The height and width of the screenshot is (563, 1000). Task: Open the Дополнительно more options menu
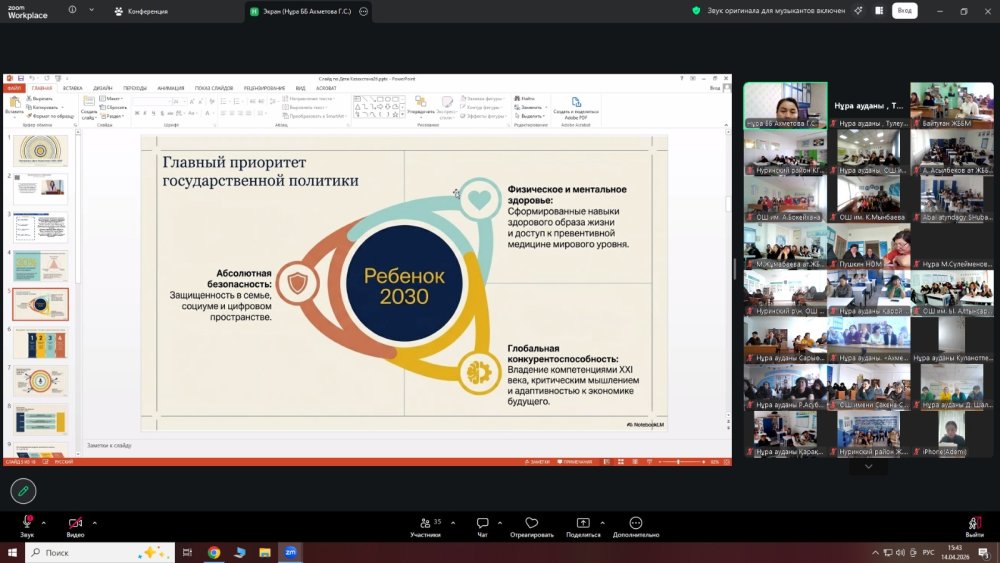coord(636,526)
